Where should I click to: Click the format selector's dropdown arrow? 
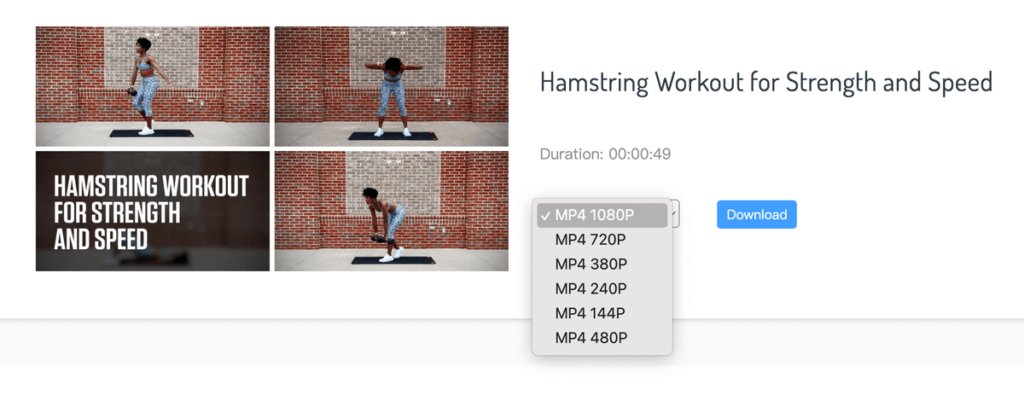674,214
